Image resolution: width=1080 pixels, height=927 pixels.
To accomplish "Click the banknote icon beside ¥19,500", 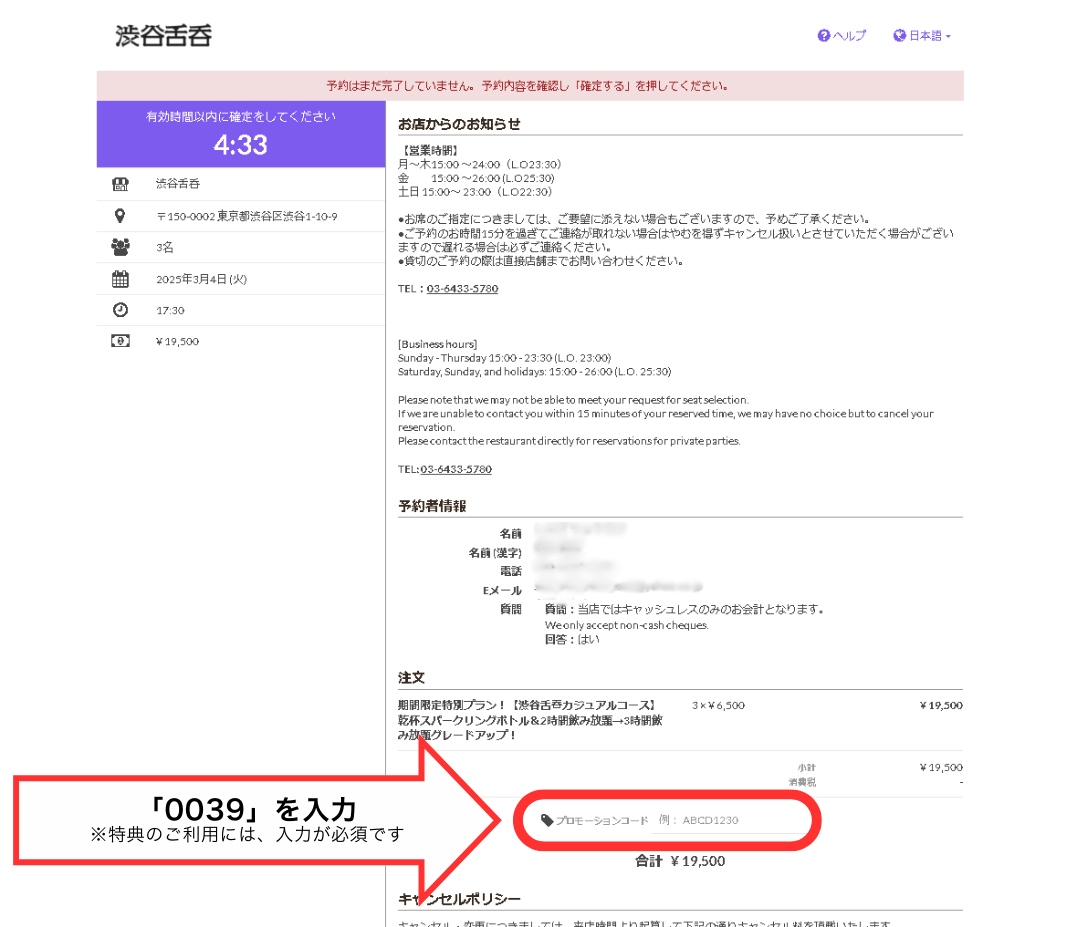I will 120,342.
